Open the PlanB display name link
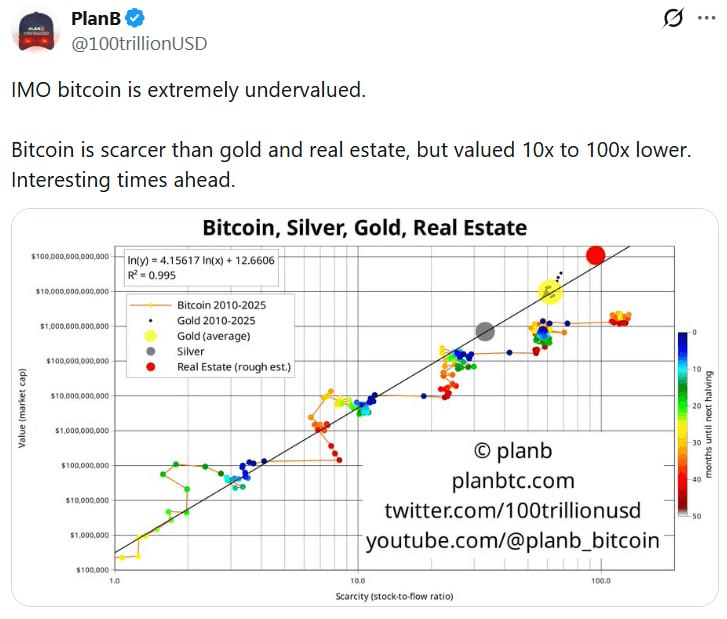This screenshot has width=727, height=619. click(x=97, y=19)
